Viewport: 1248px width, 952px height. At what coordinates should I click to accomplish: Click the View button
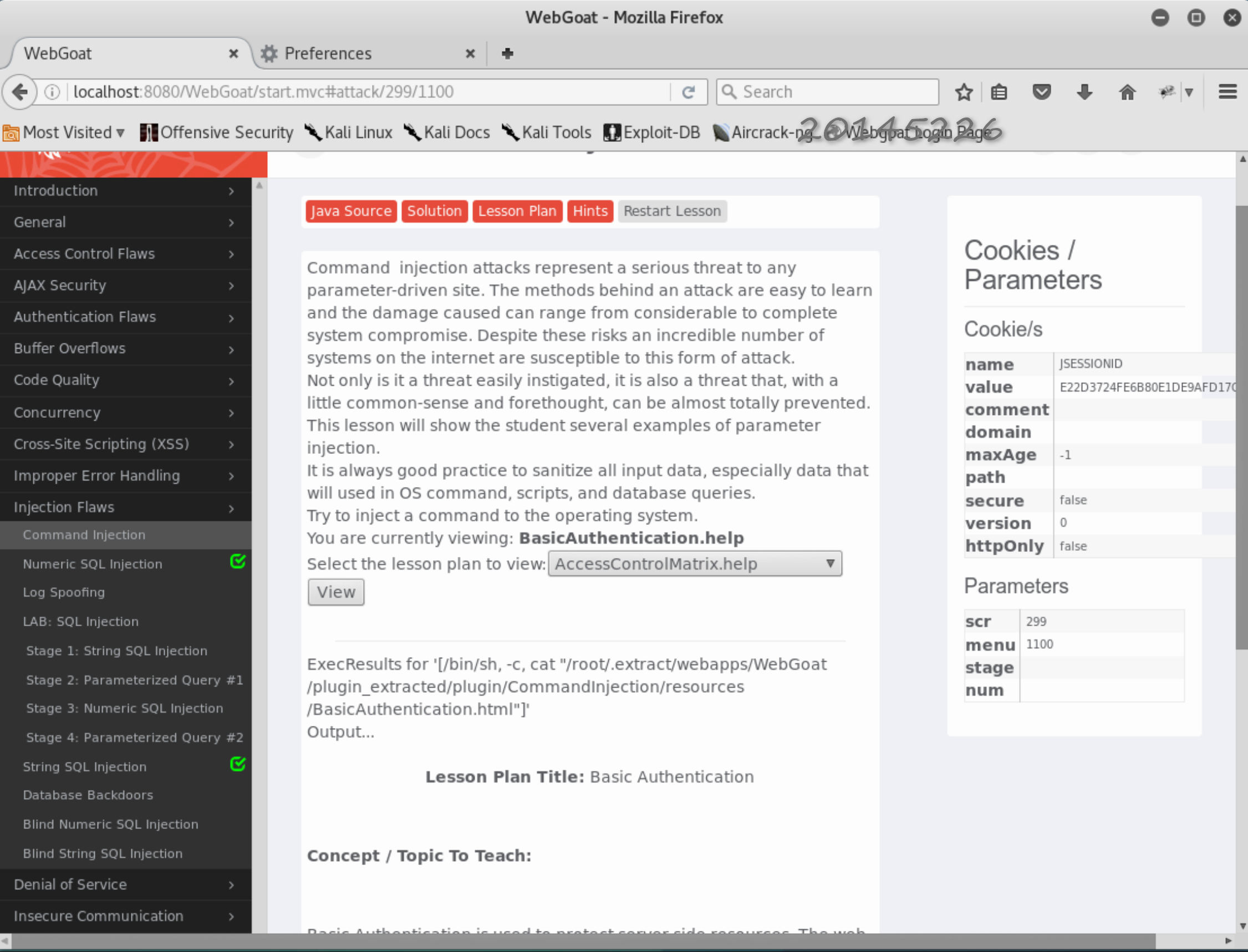(x=335, y=592)
